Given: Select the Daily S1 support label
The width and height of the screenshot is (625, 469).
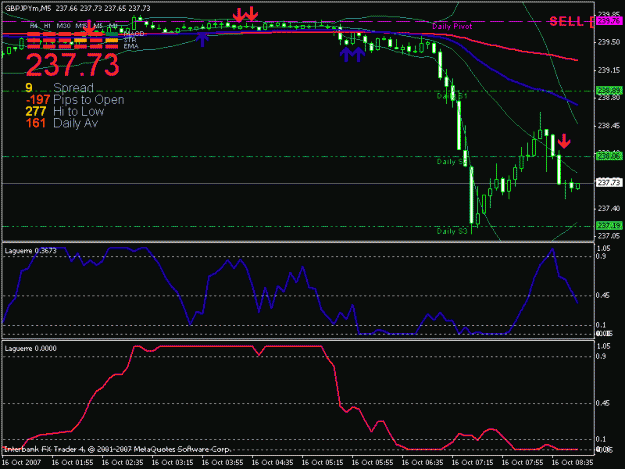Looking at the screenshot, I should tap(452, 96).
